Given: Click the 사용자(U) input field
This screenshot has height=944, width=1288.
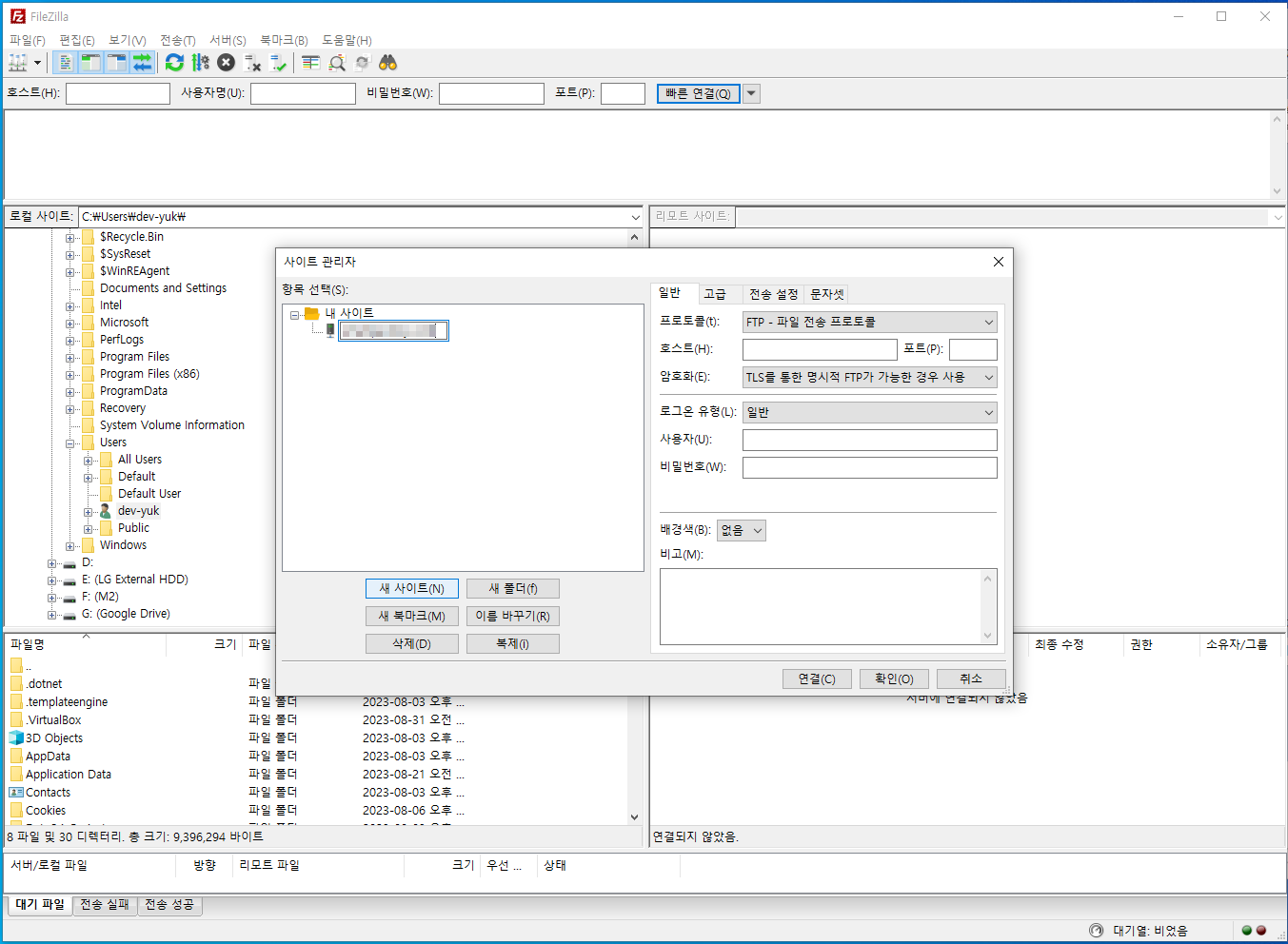Looking at the screenshot, I should click(869, 440).
